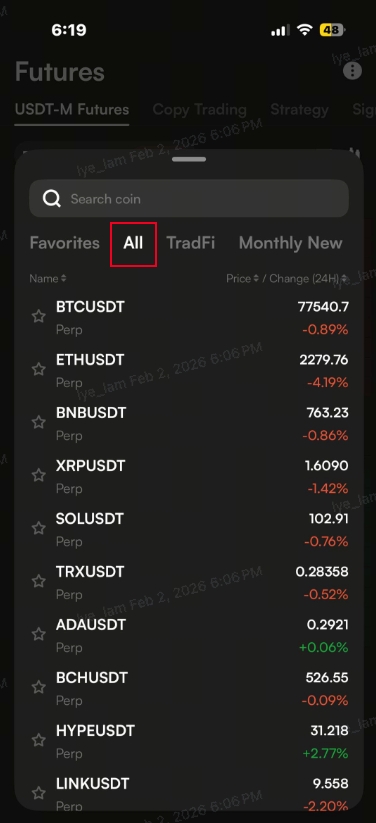Tap the star next to XRPUSDT
The width and height of the screenshot is (376, 823).
pos(38,476)
